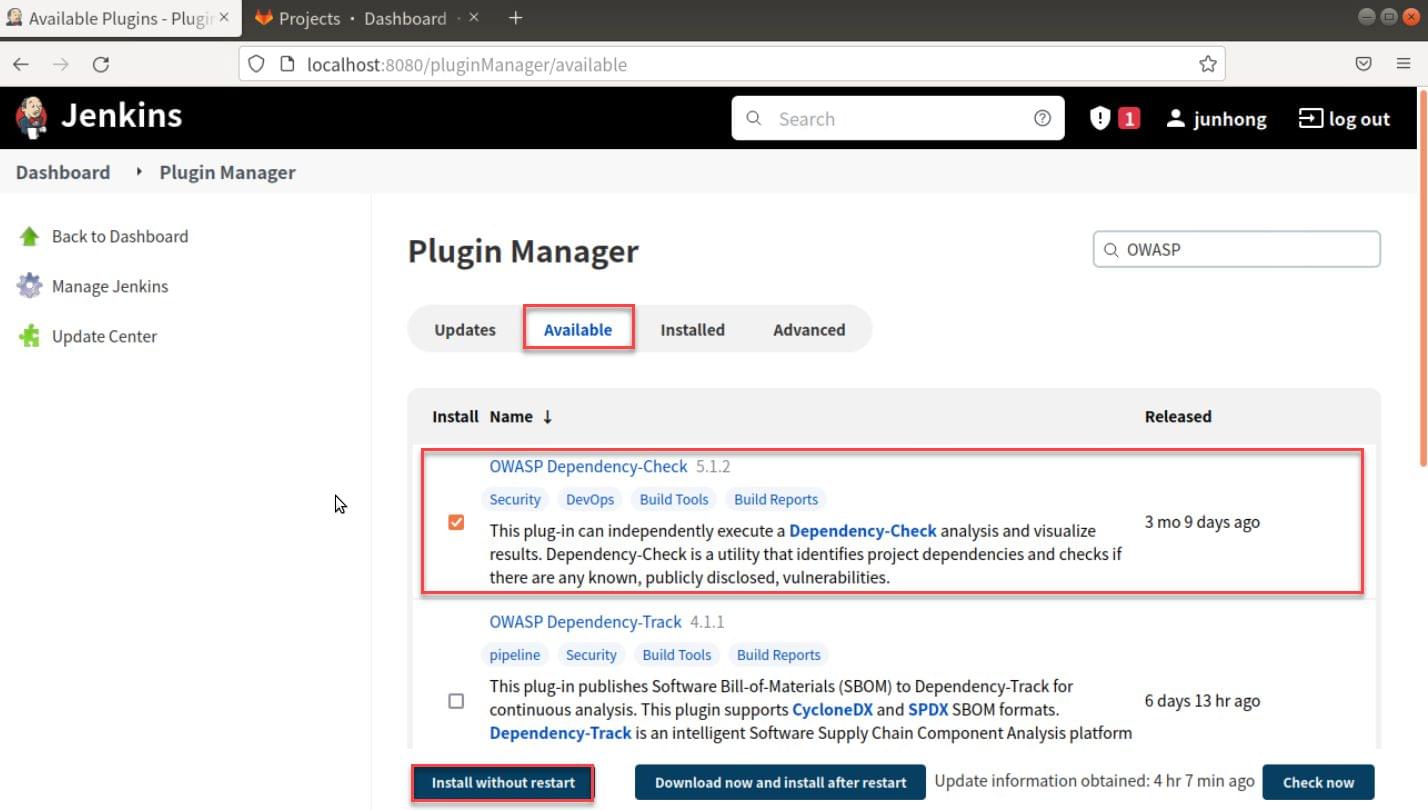Expand the Dashboard breadcrumb chevron

tap(139, 172)
